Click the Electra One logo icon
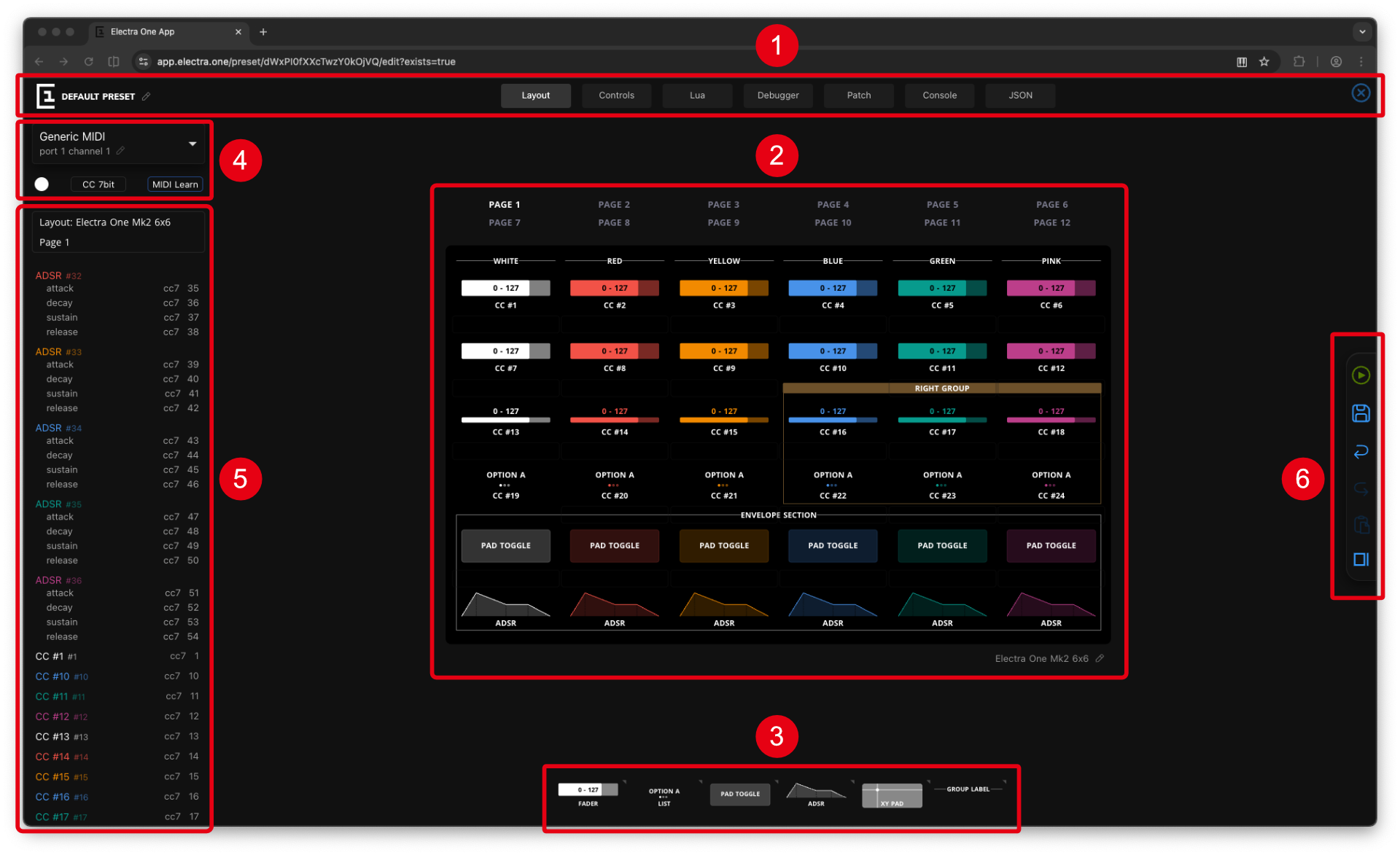 (45, 95)
